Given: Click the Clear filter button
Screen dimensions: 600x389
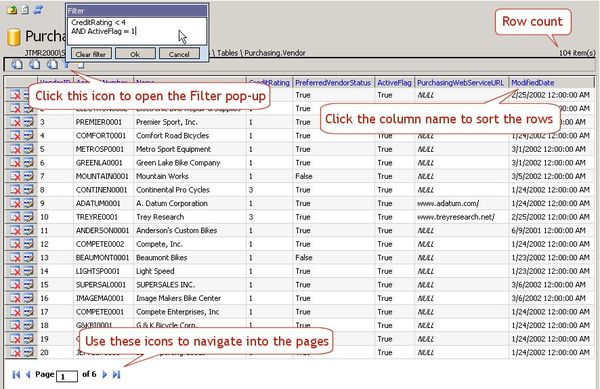Looking at the screenshot, I should pos(91,54).
